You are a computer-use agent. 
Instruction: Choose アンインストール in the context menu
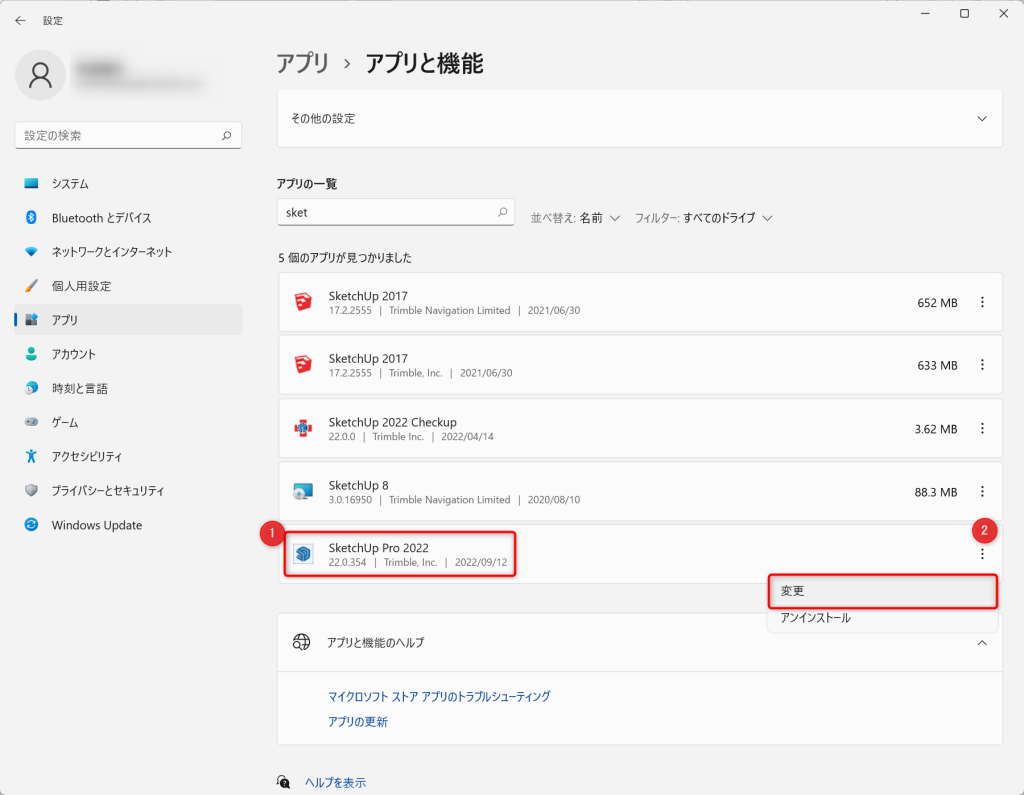pyautogui.click(x=815, y=618)
